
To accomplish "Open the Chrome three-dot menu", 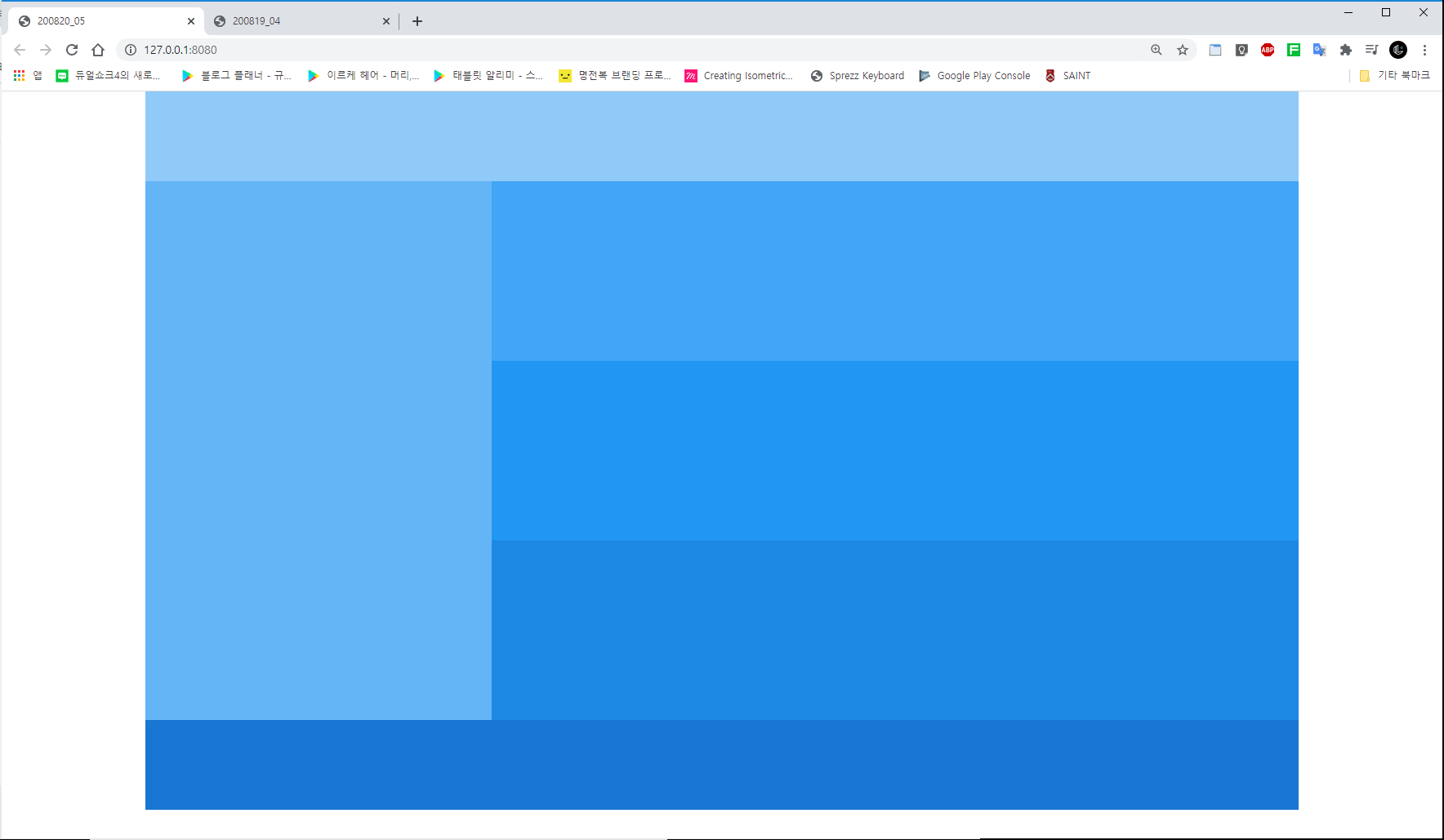I will pyautogui.click(x=1424, y=50).
